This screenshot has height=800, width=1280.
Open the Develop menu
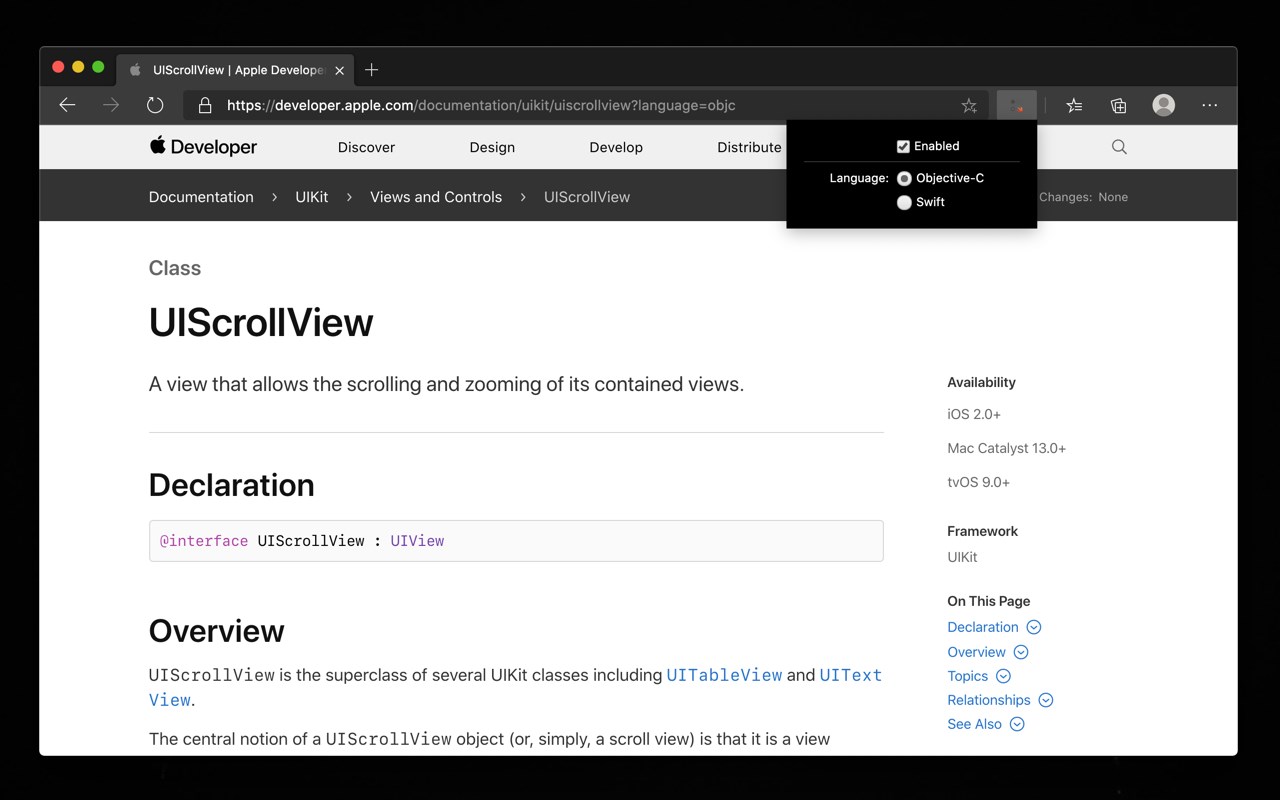point(616,147)
